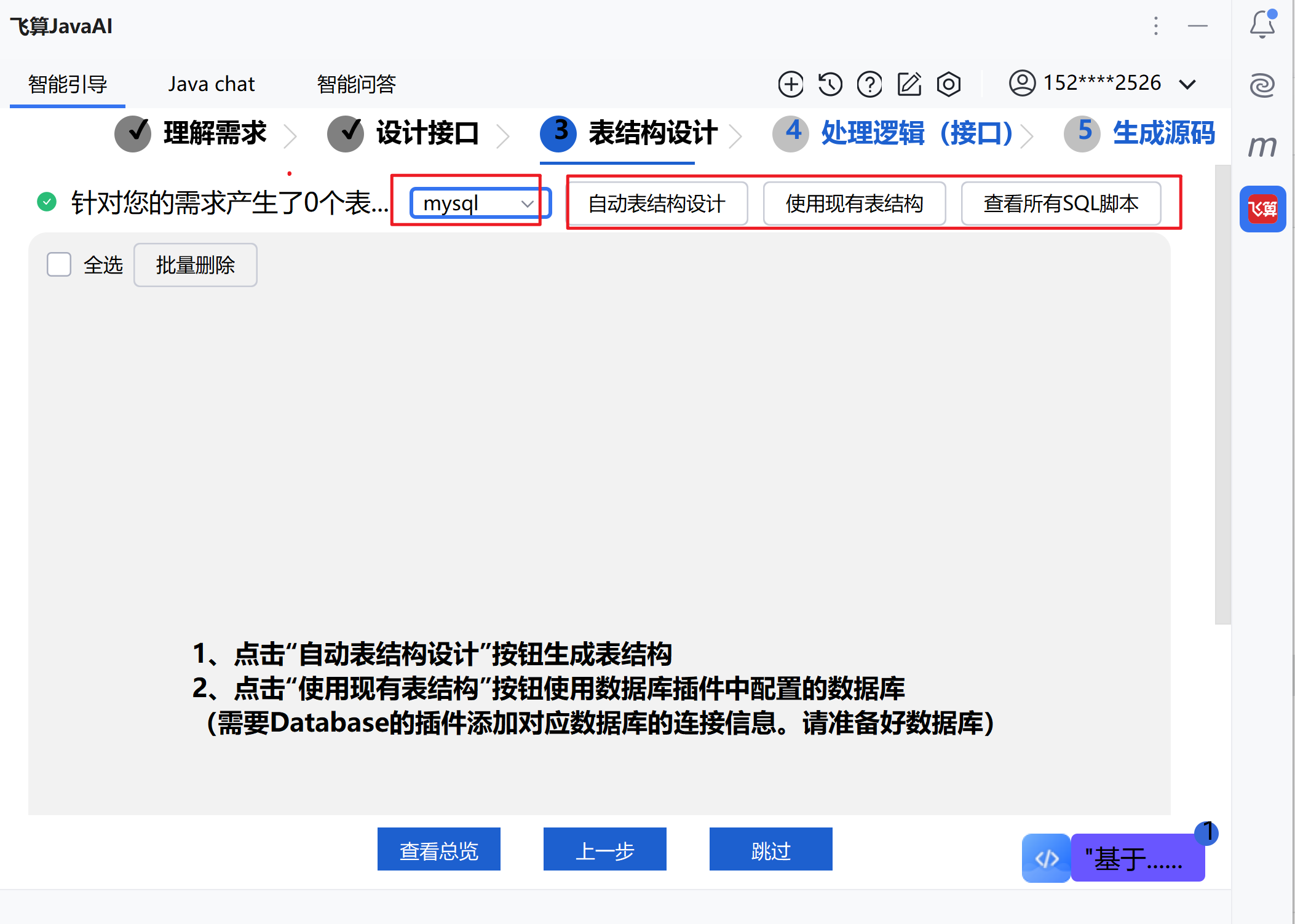Click the vertical scrollbar on the right
The height and width of the screenshot is (924, 1295).
tap(1222, 393)
